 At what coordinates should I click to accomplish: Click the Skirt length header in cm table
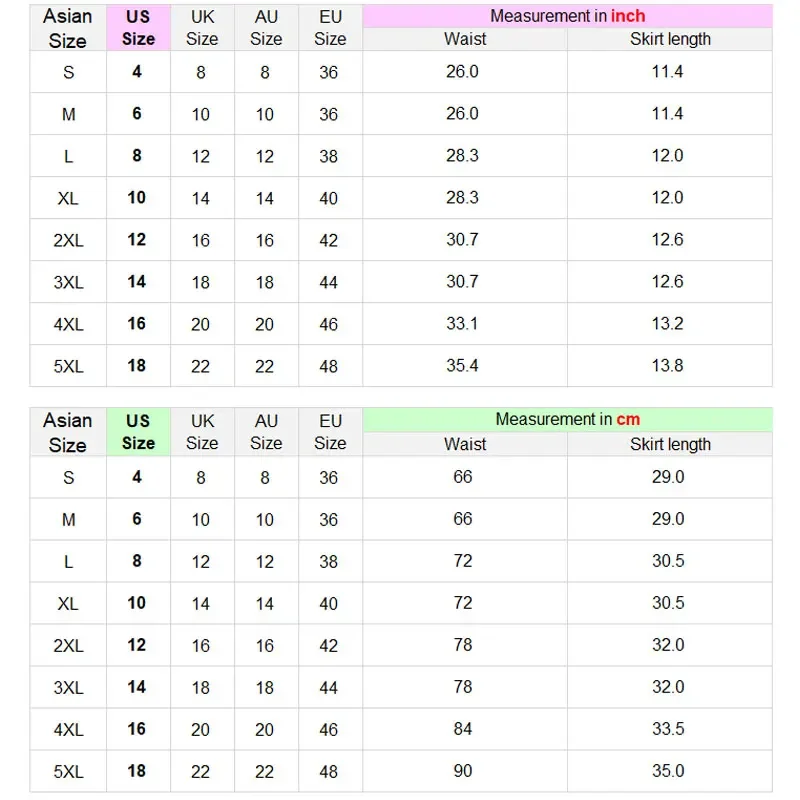pos(670,444)
